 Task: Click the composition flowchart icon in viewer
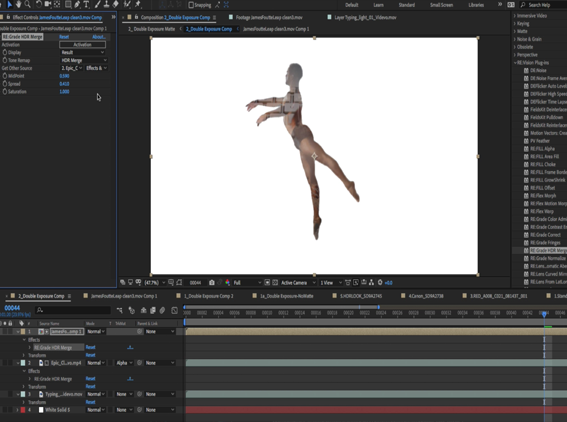371,282
